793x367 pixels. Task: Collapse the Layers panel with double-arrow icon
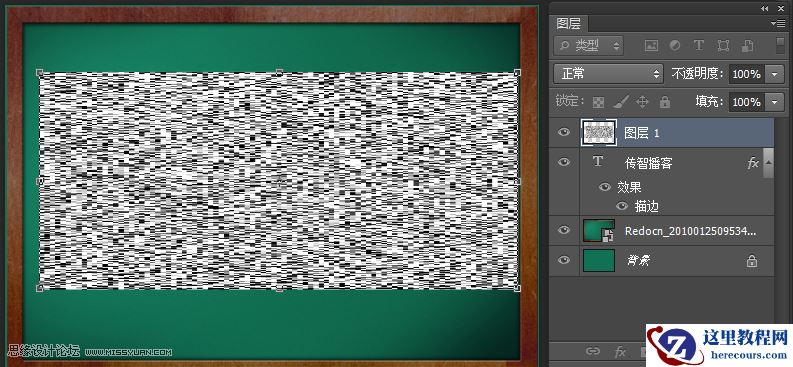coord(765,8)
